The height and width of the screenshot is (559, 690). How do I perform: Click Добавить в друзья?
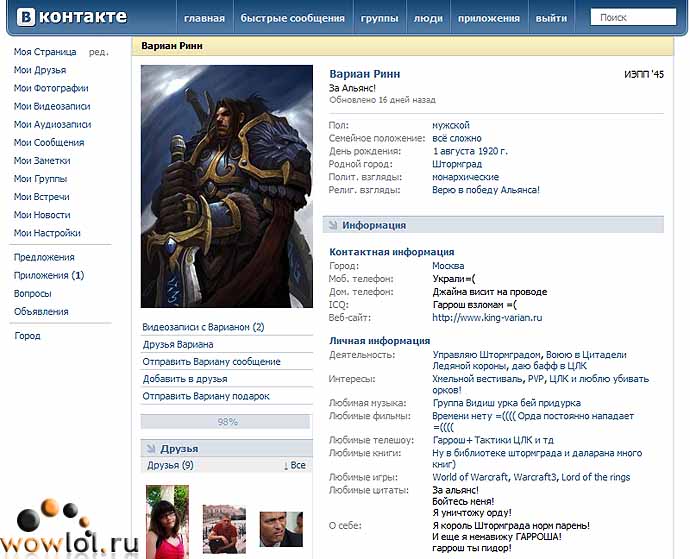185,379
